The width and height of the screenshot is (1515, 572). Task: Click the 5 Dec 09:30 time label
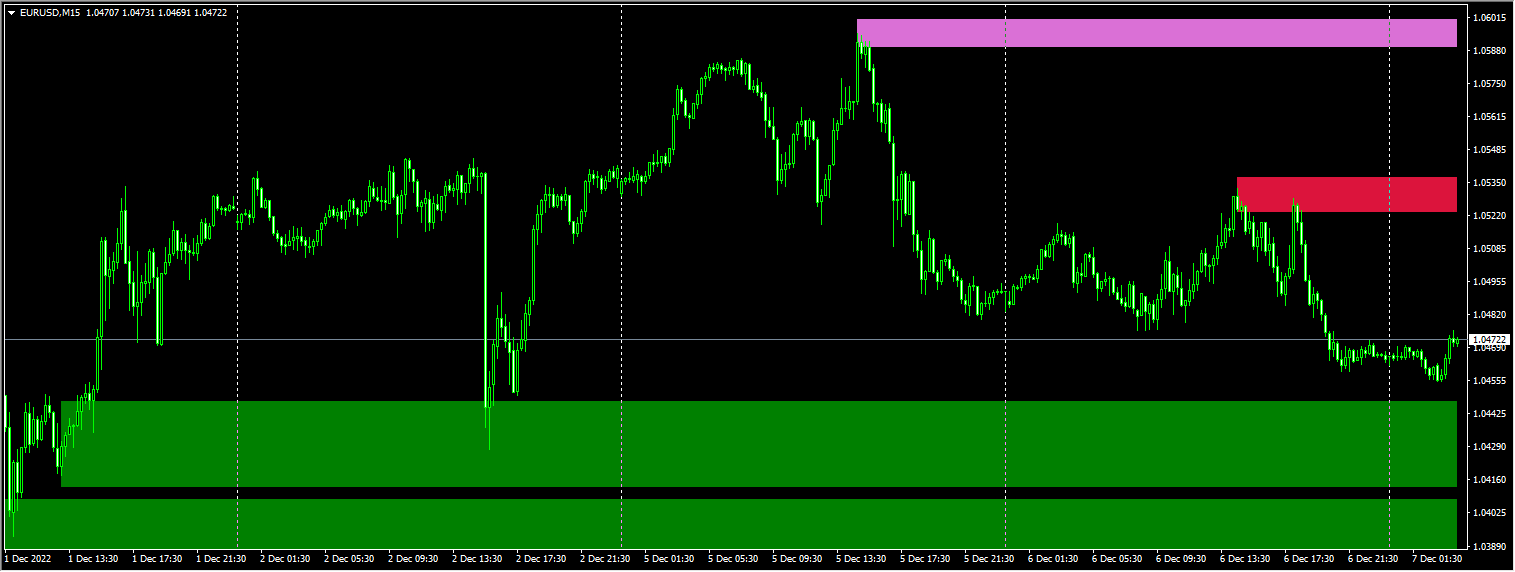tap(797, 560)
